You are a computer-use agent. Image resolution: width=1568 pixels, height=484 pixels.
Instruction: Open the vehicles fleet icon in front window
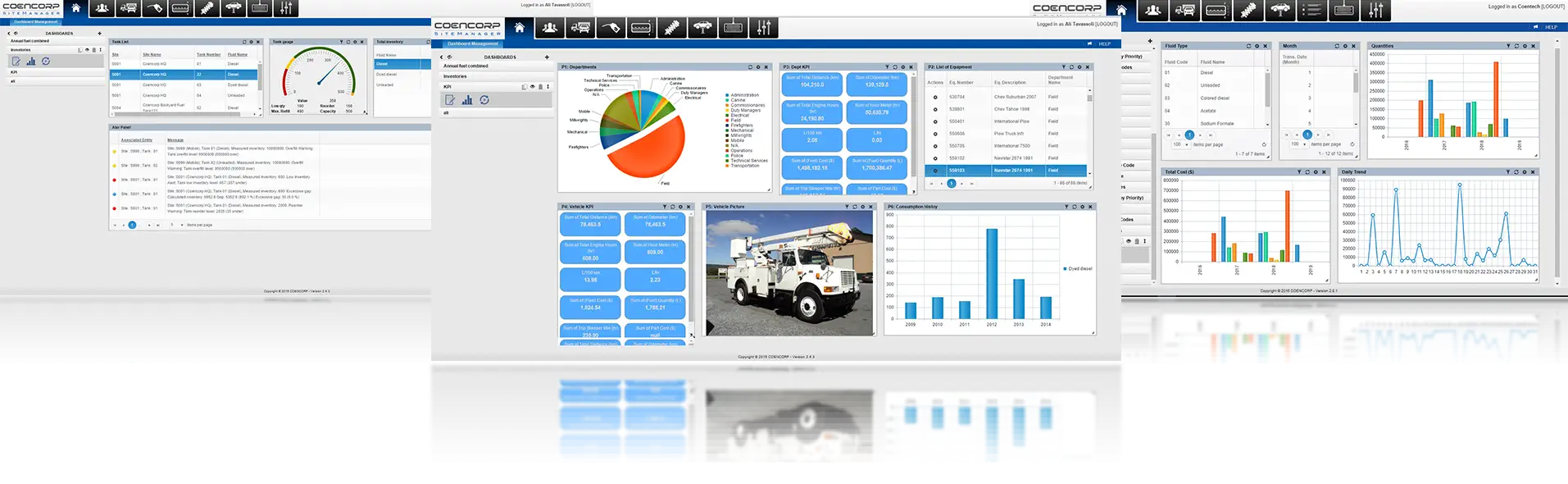[x=580, y=28]
